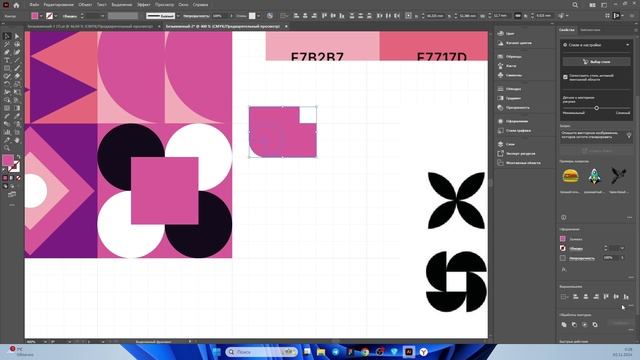This screenshot has width=640, height=360.
Task: Open the Экспорт ресурсов panel
Action: (x=516, y=153)
